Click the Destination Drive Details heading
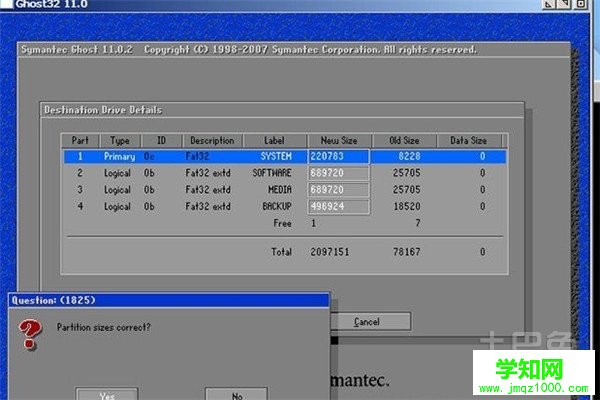The image size is (600, 400). pos(103,110)
